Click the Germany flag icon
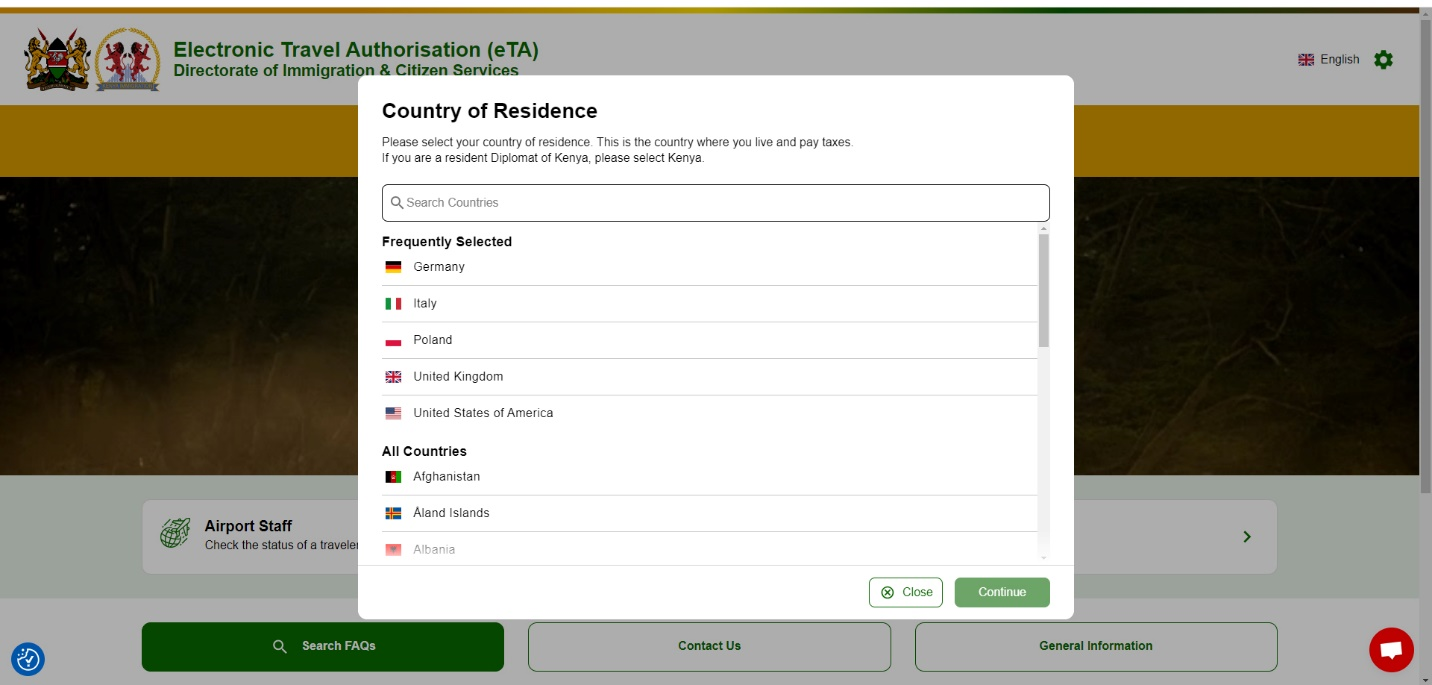Viewport: 1432px width, 685px height. point(393,267)
